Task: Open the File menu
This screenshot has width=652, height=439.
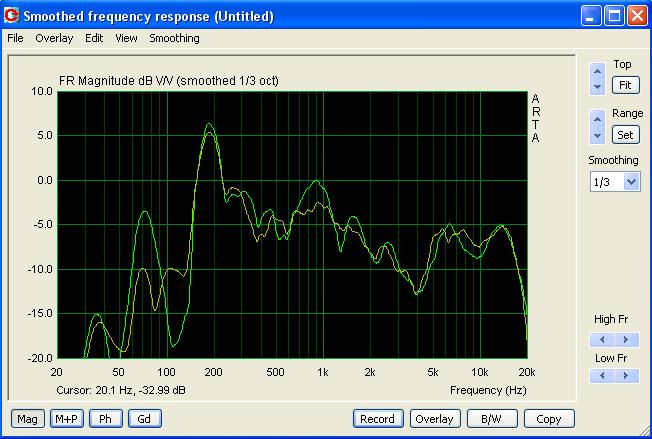Action: (x=15, y=38)
